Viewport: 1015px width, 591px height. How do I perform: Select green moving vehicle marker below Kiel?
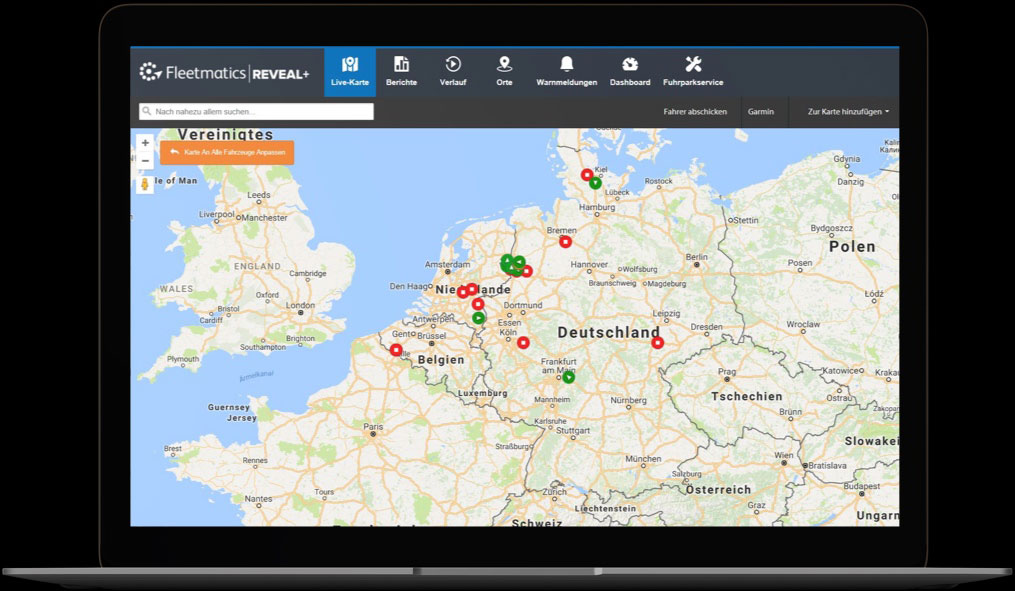[596, 184]
